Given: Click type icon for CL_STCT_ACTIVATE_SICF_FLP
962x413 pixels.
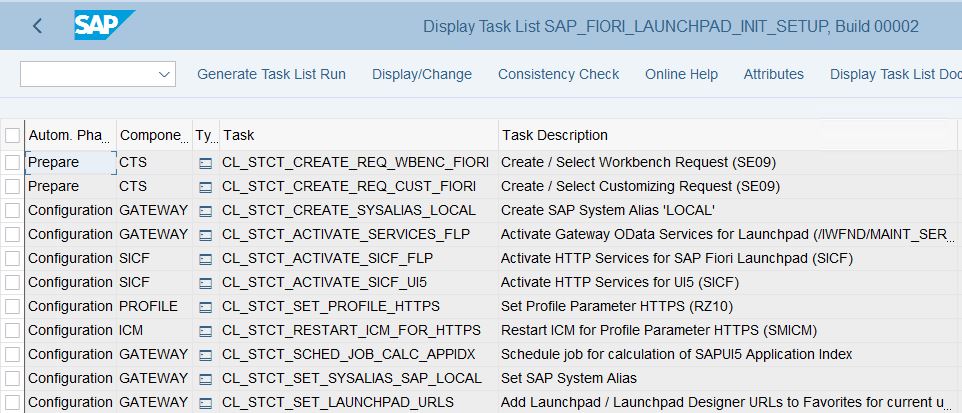Looking at the screenshot, I should 206,260.
